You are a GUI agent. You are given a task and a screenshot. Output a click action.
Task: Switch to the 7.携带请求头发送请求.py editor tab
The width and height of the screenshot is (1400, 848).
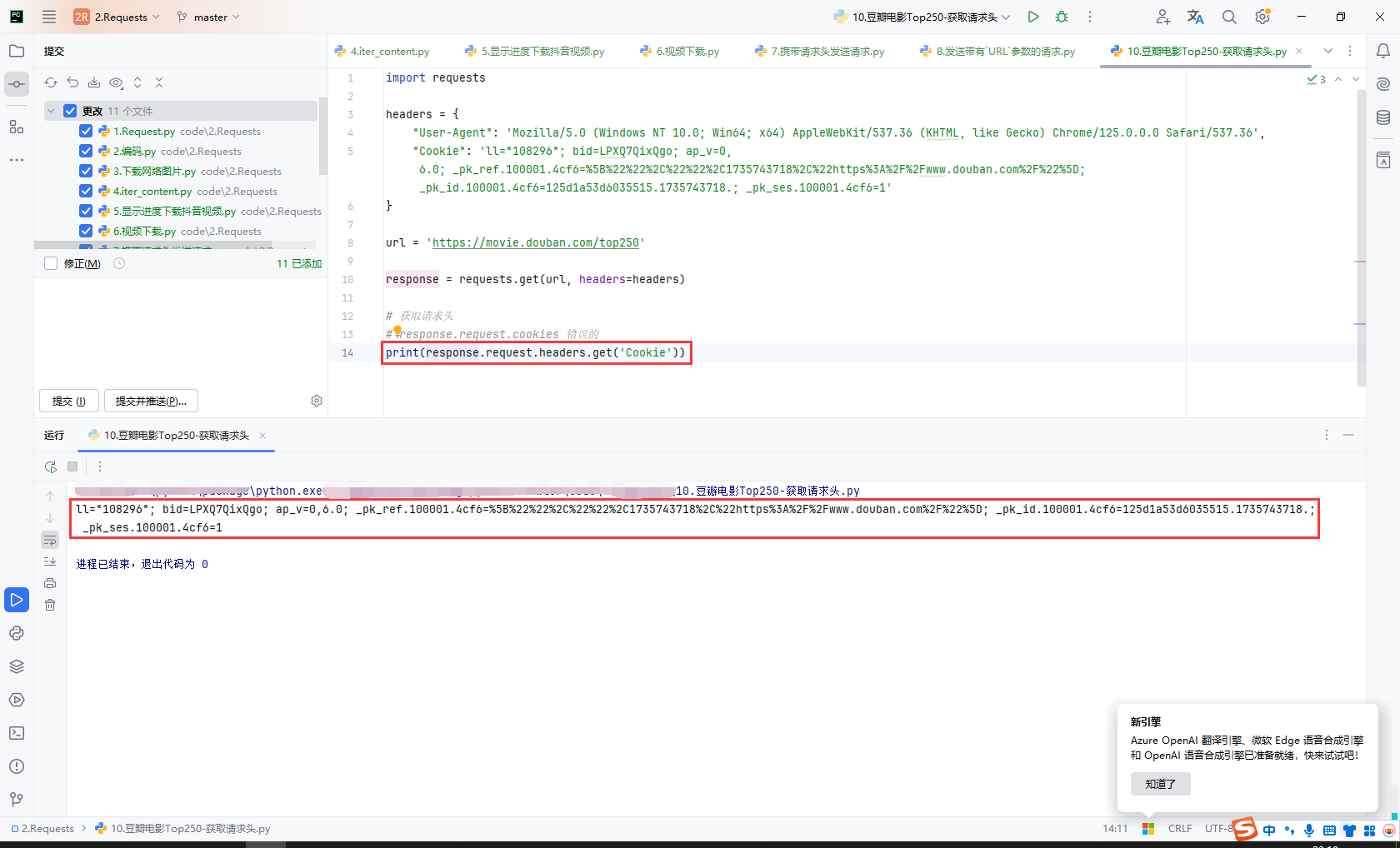coord(820,51)
